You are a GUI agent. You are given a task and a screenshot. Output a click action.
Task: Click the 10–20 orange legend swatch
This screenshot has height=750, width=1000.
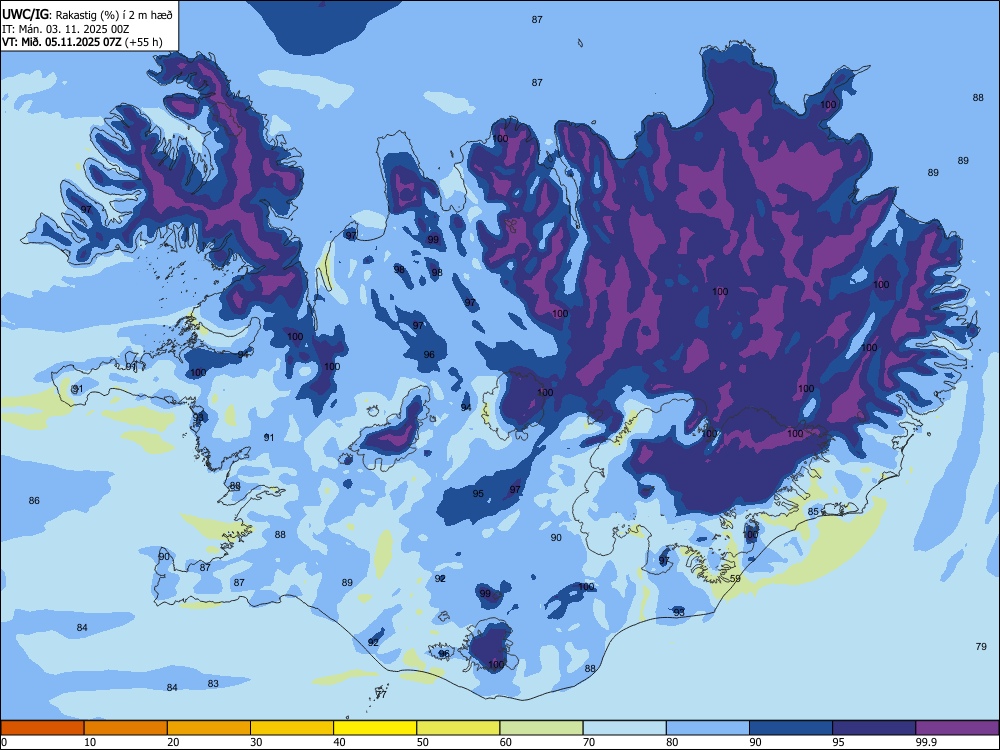(126, 728)
